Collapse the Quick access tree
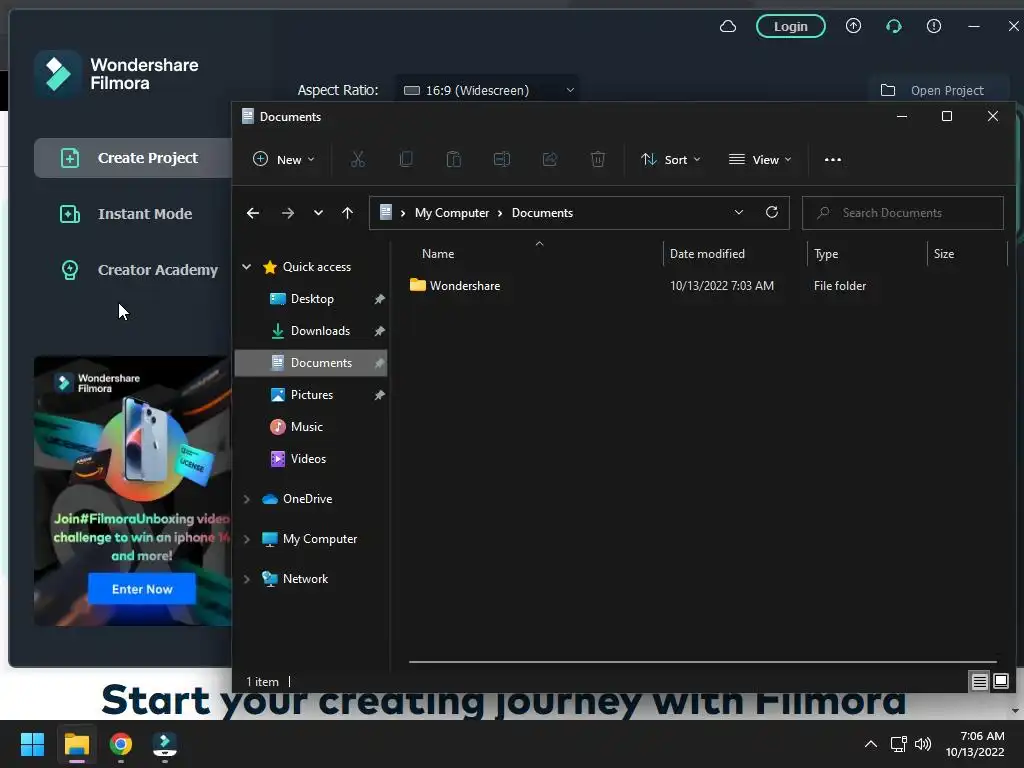Viewport: 1024px width, 768px height. pyautogui.click(x=247, y=266)
